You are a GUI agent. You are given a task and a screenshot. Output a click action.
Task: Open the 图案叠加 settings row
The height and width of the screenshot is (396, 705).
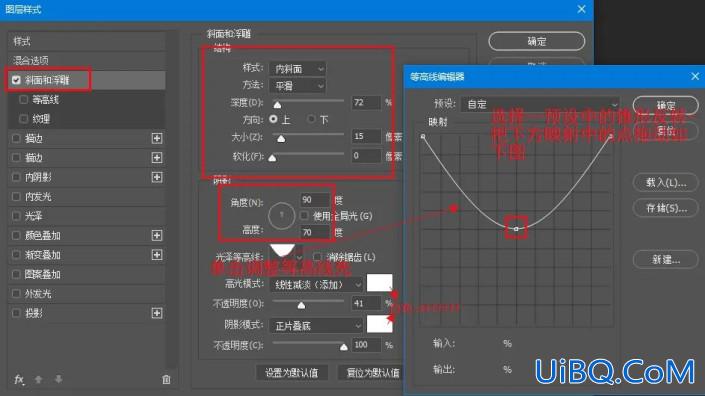(86, 274)
